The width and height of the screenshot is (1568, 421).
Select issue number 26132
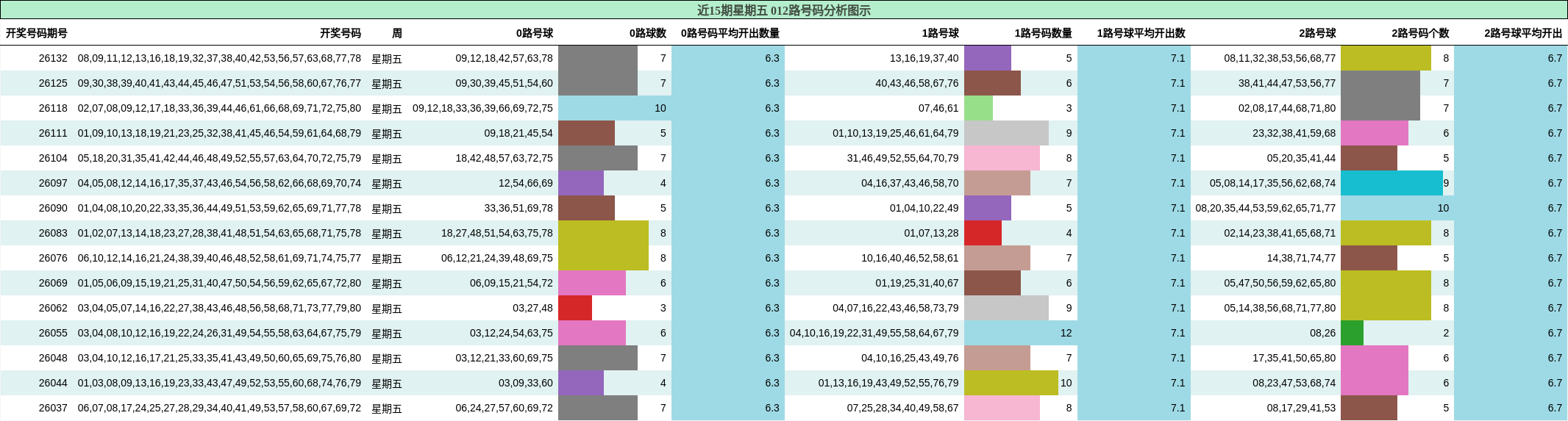click(53, 58)
